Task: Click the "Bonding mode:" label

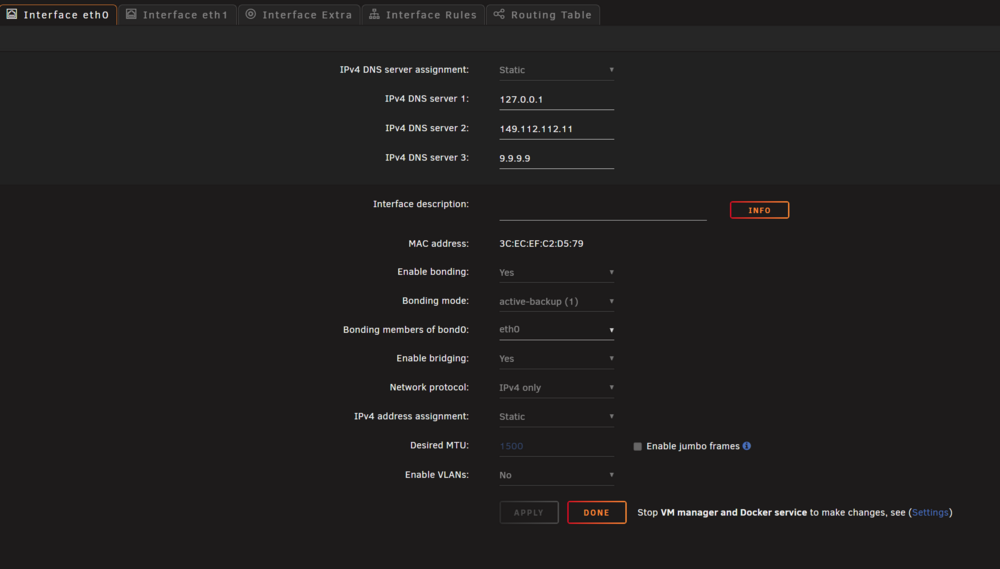Action: [x=435, y=300]
